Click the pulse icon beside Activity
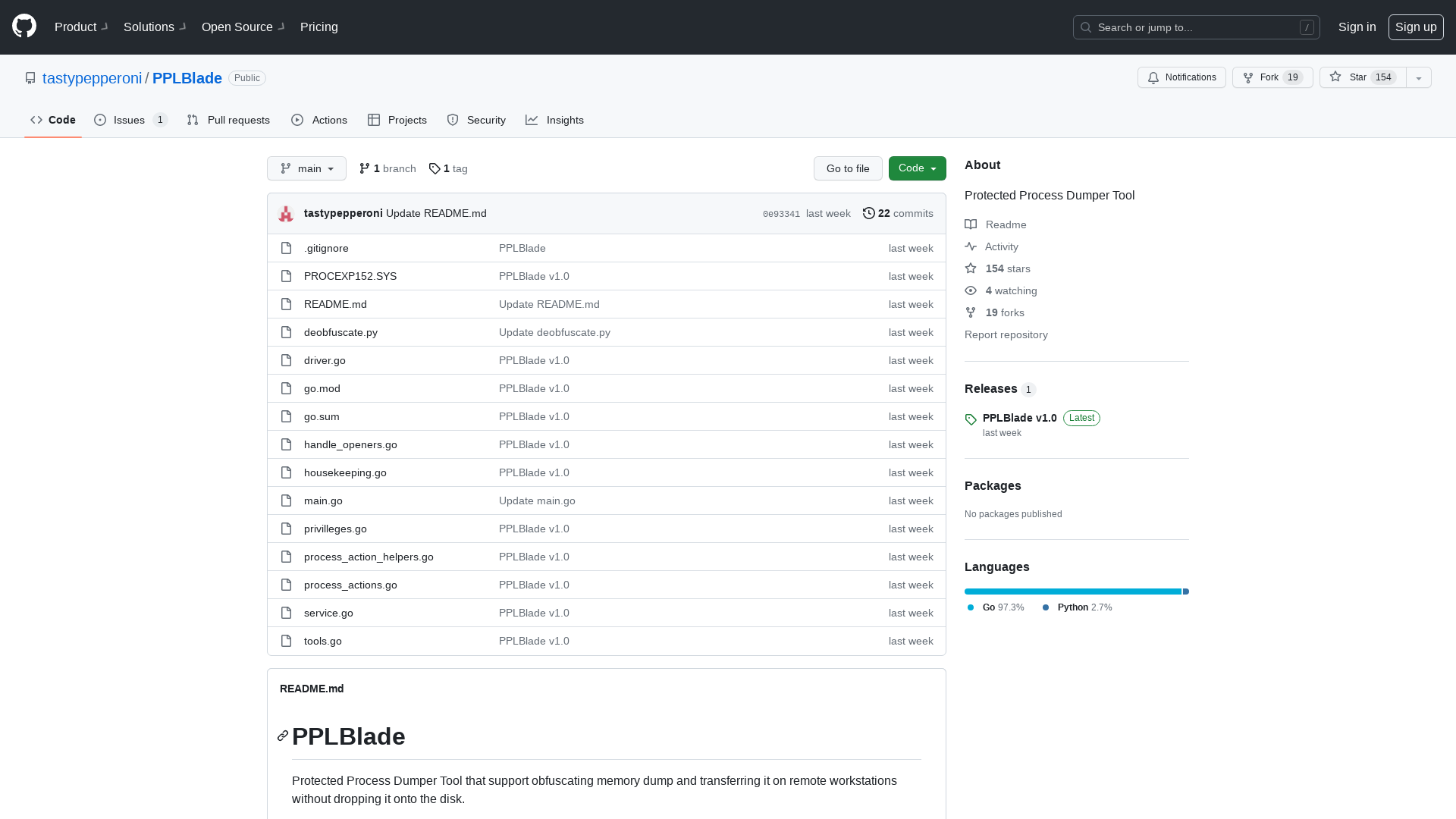This screenshot has height=819, width=1456. pos(971,246)
